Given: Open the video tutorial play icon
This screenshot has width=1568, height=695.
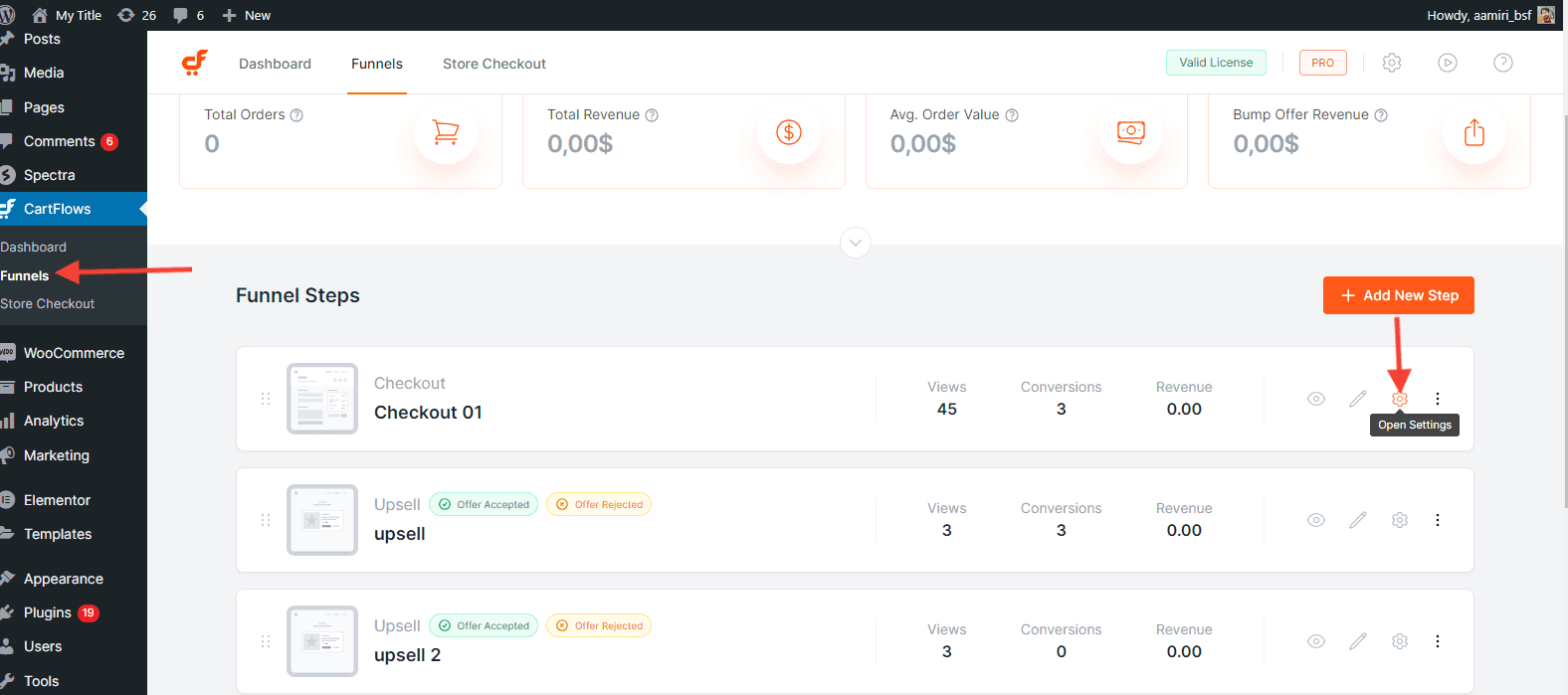Looking at the screenshot, I should click(1448, 63).
